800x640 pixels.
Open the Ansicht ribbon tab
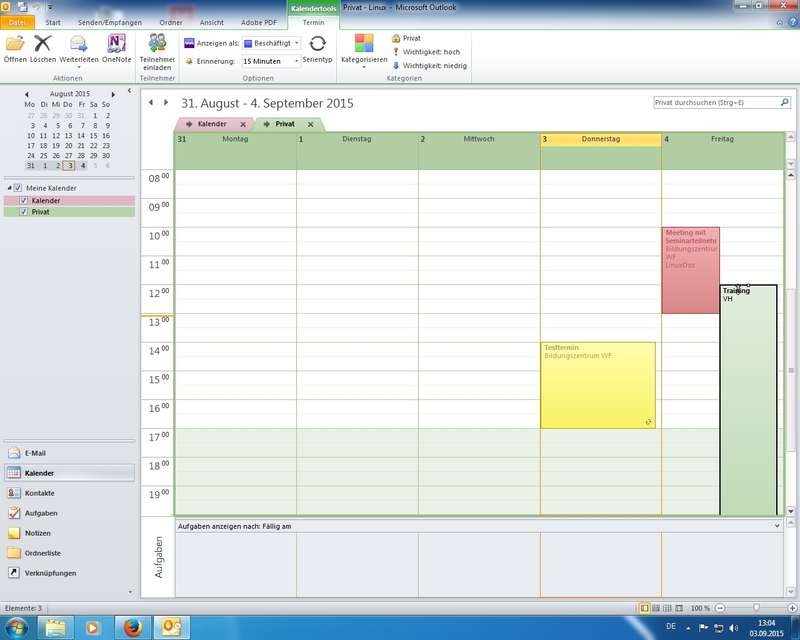click(x=212, y=21)
